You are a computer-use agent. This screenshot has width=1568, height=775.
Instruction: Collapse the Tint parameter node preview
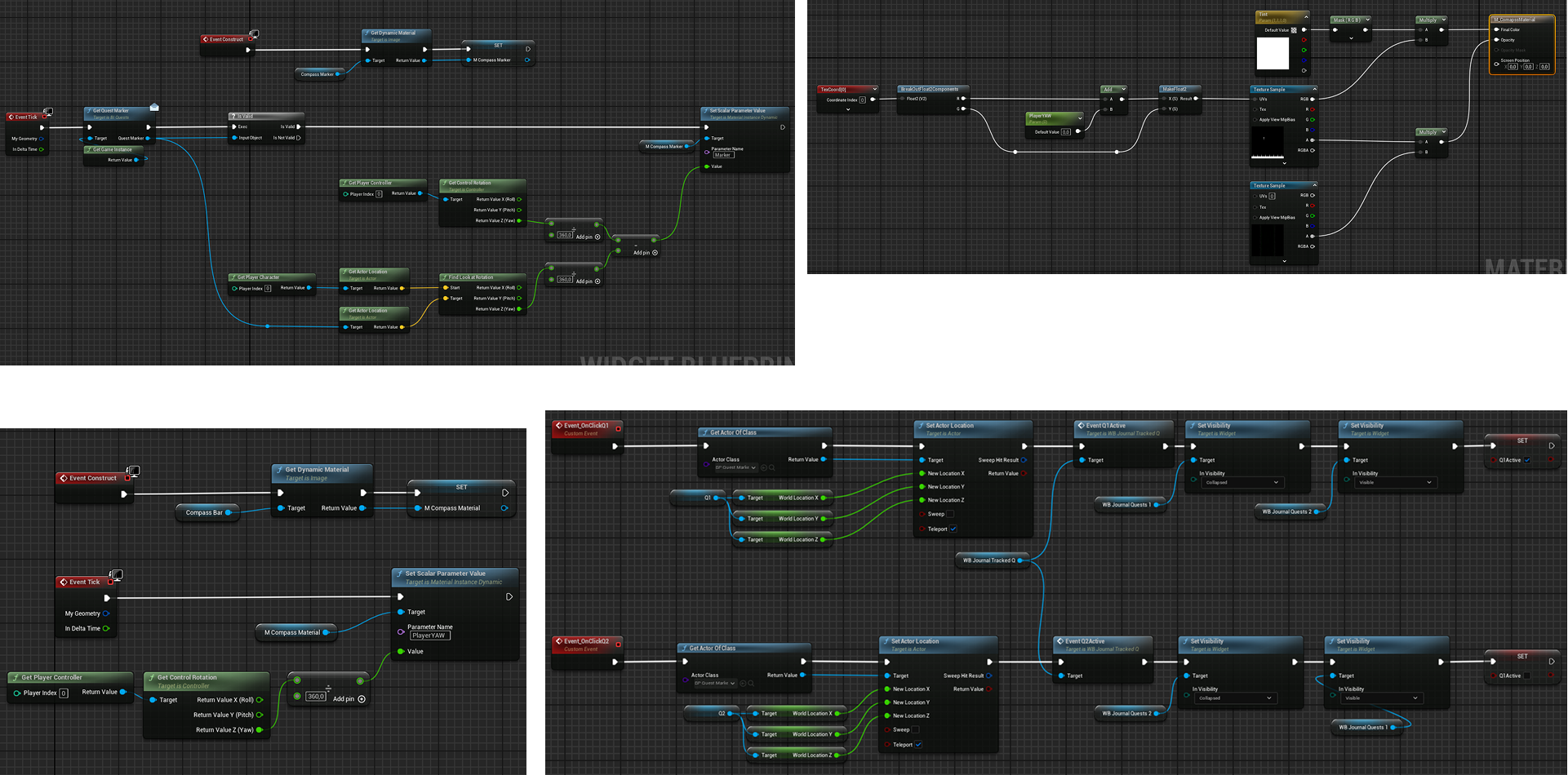tap(1306, 16)
